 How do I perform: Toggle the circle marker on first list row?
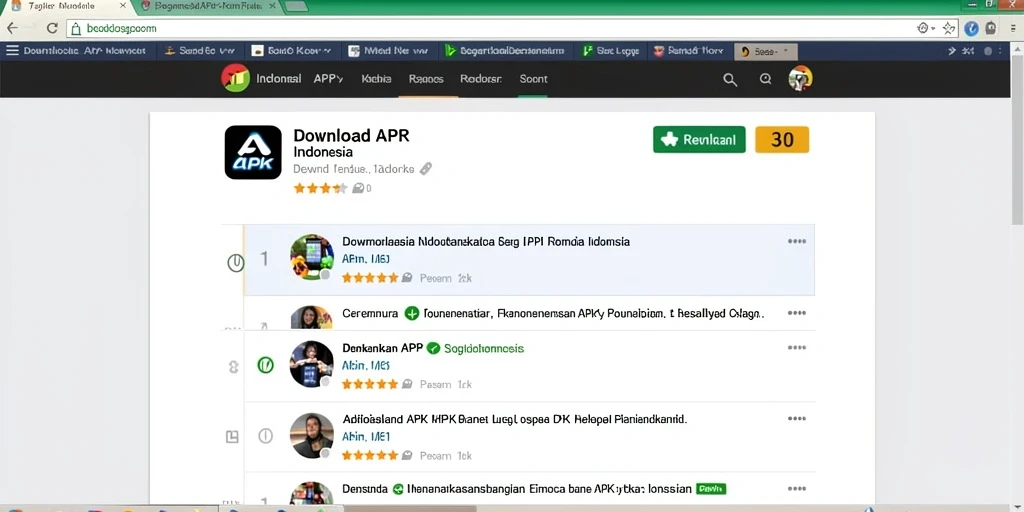pos(235,263)
